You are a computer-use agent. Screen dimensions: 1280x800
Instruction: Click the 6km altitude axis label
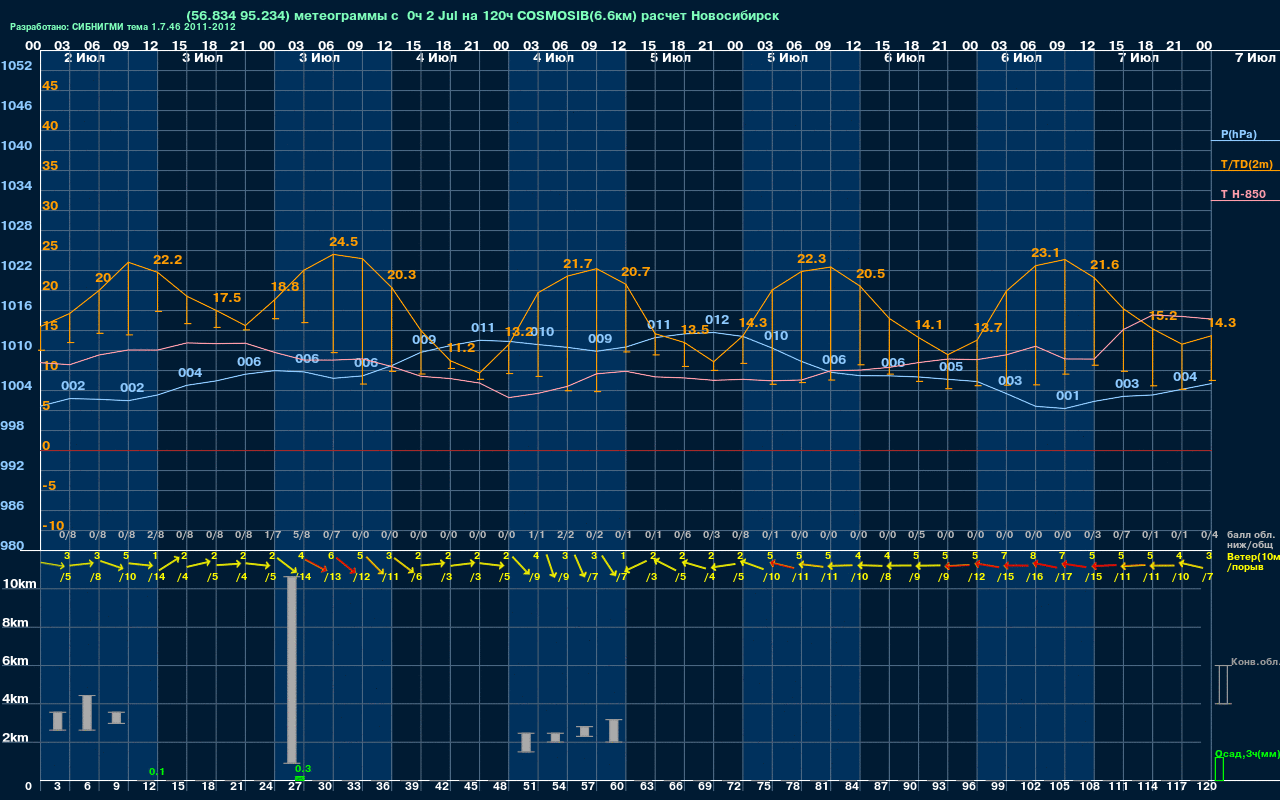point(16,662)
